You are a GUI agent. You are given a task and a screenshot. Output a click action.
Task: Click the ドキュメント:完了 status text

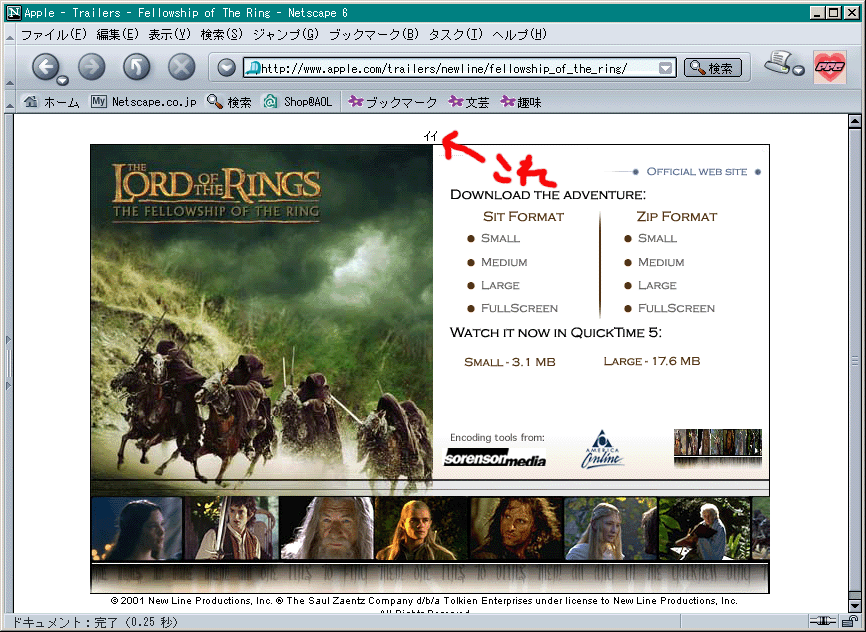coord(95,623)
